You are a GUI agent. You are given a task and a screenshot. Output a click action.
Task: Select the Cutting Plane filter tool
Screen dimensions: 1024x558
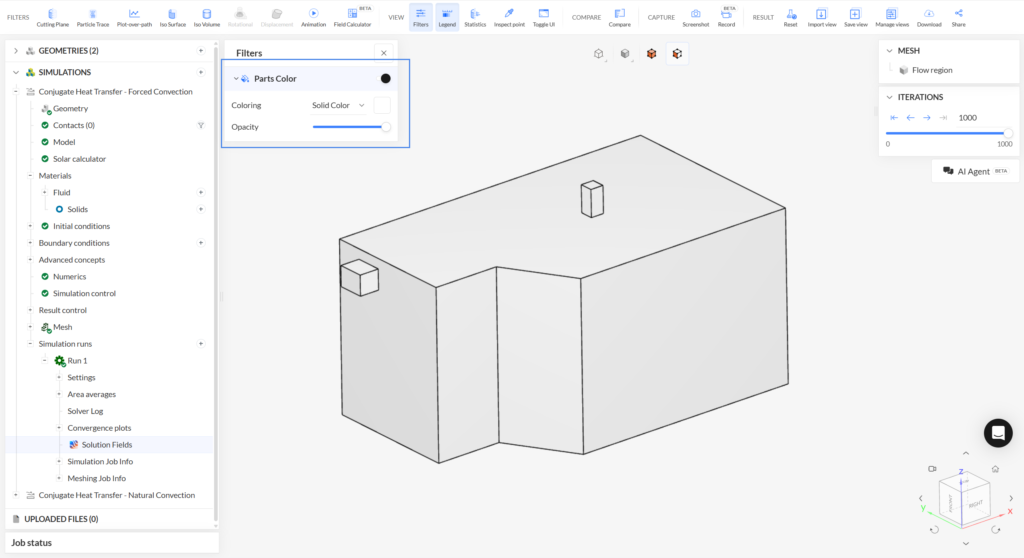pyautogui.click(x=52, y=18)
